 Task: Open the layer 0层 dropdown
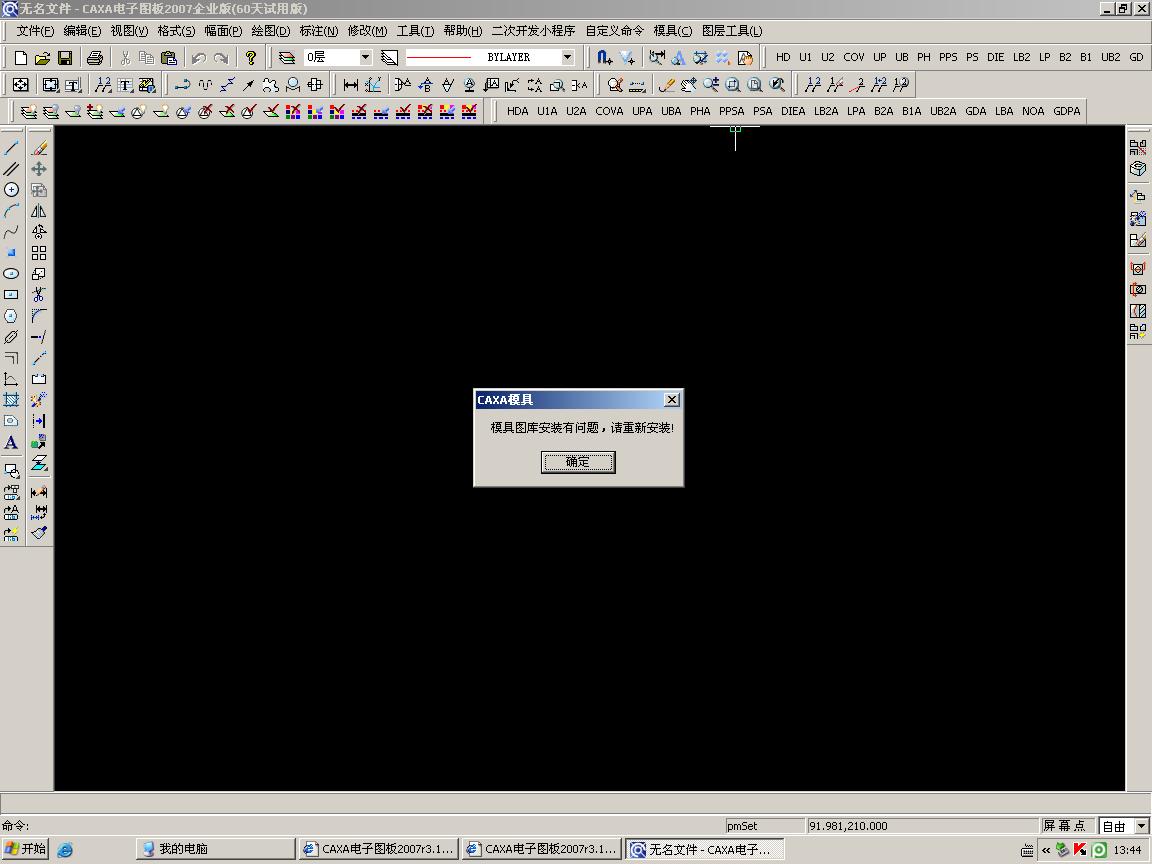(x=365, y=57)
